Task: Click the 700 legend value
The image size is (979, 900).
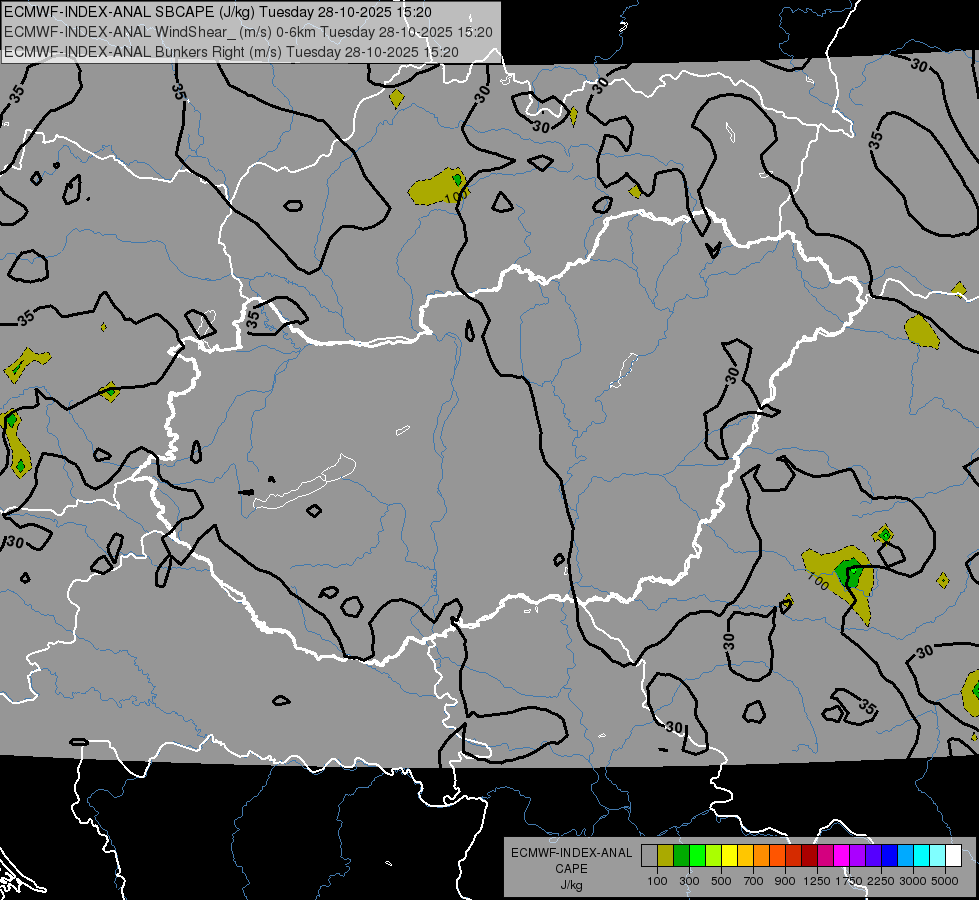Action: point(754,881)
